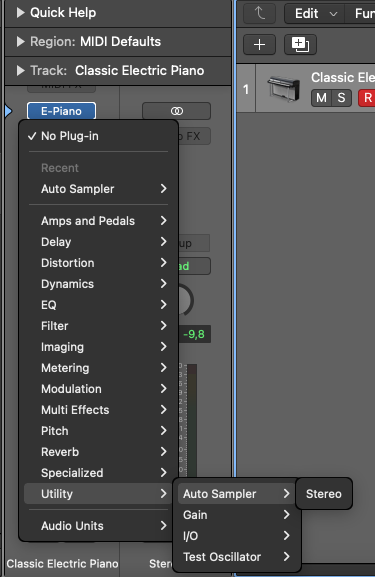The width and height of the screenshot is (375, 577).
Task: Open the Reverb plug-in submenu
Action: (x=98, y=452)
